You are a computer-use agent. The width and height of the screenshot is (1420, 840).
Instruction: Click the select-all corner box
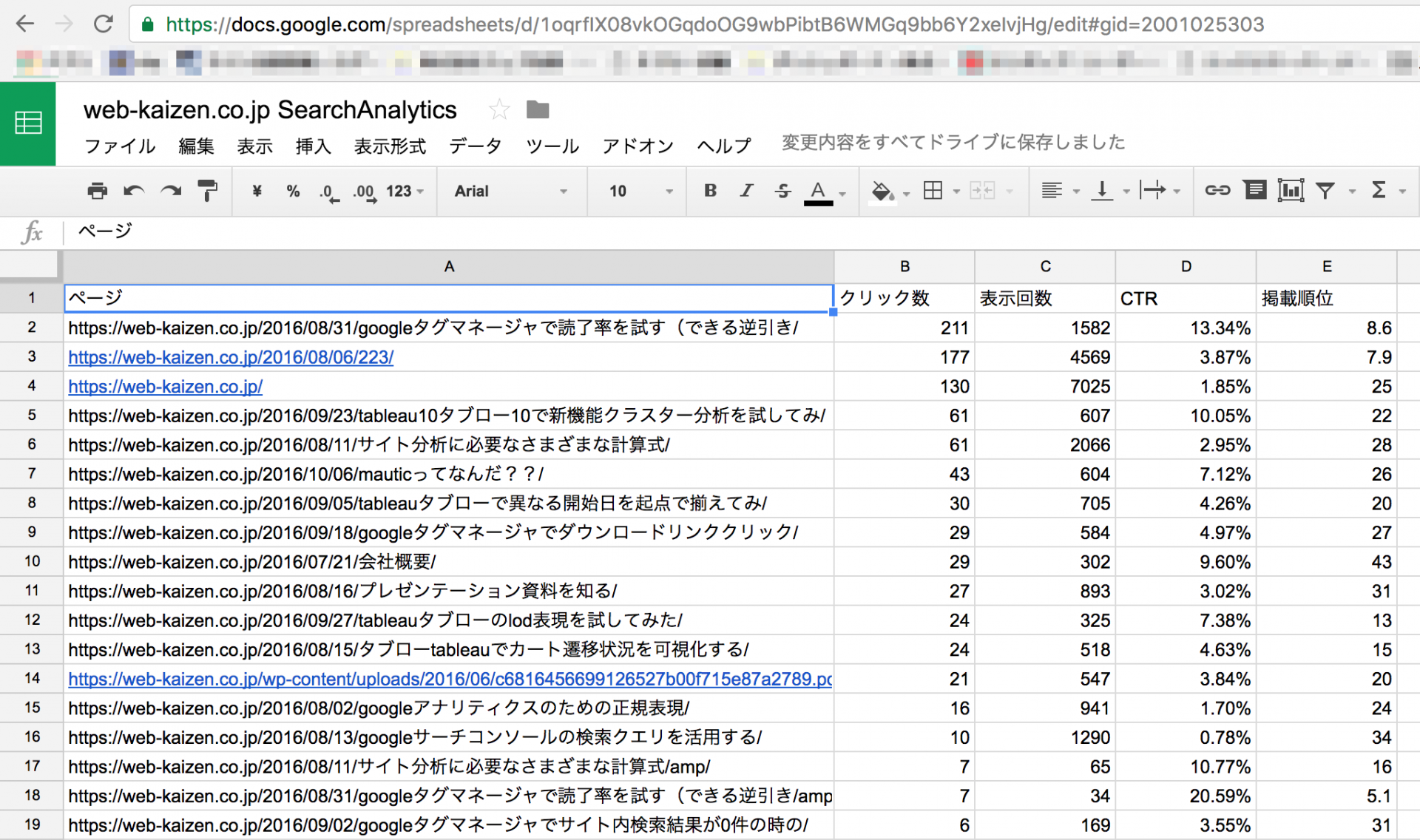click(30, 265)
